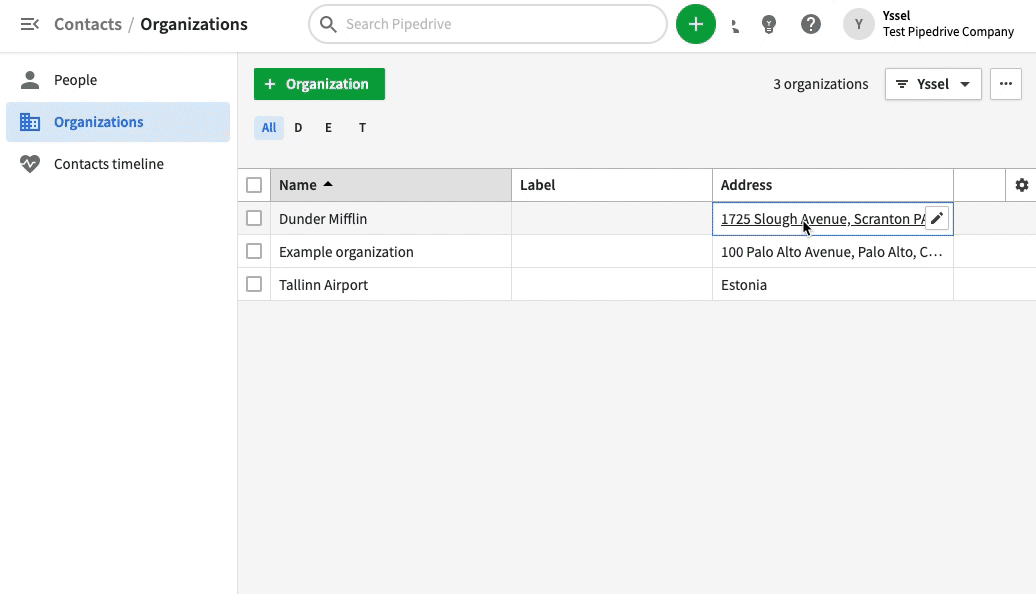Click the Organizations building icon
This screenshot has width=1036, height=594.
coord(30,122)
